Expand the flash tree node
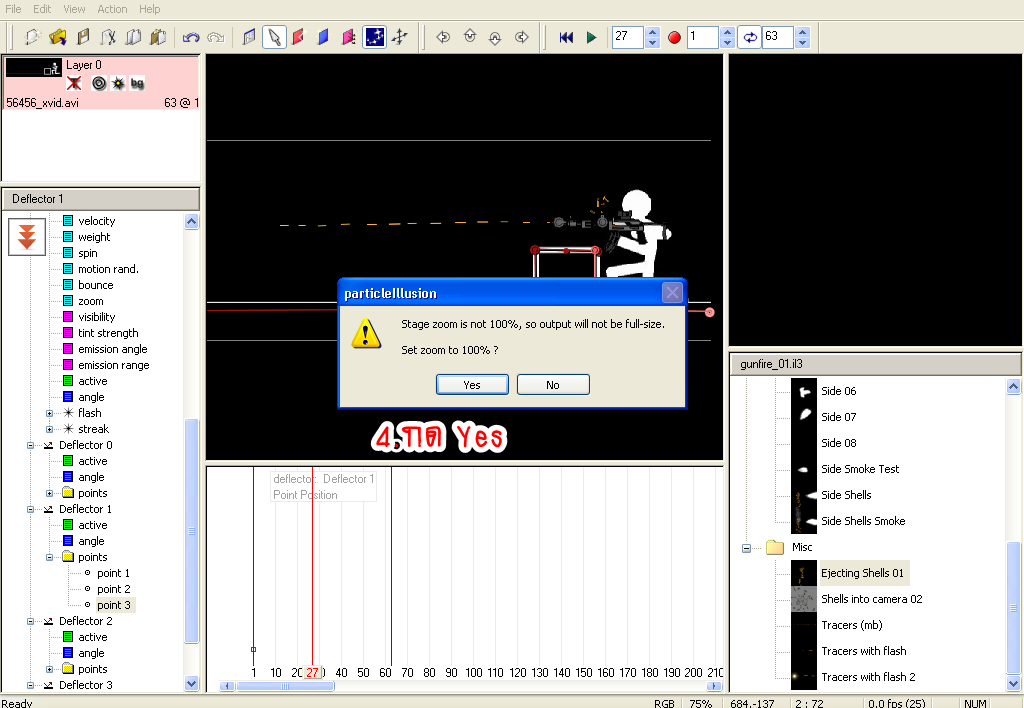The image size is (1024, 708). tap(49, 413)
